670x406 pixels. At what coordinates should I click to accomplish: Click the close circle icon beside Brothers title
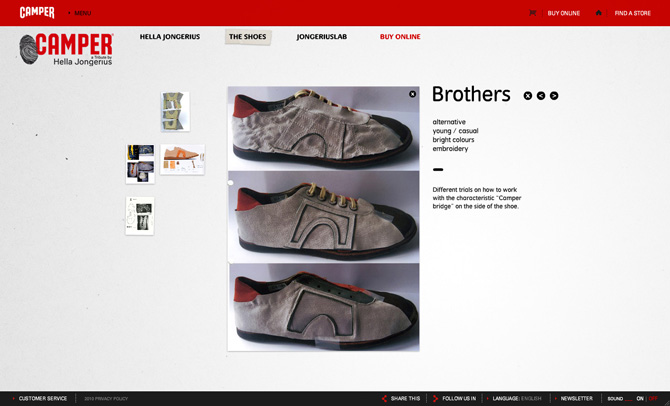[x=528, y=96]
